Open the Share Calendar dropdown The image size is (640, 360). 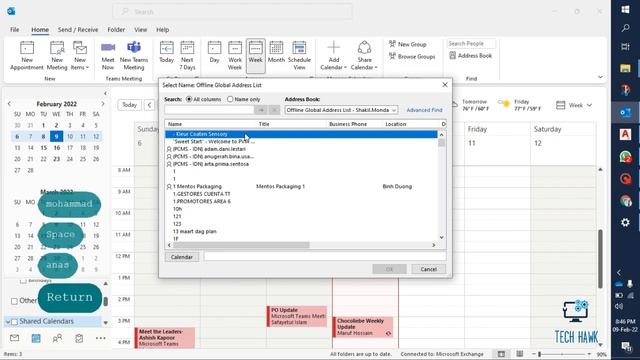click(x=364, y=56)
